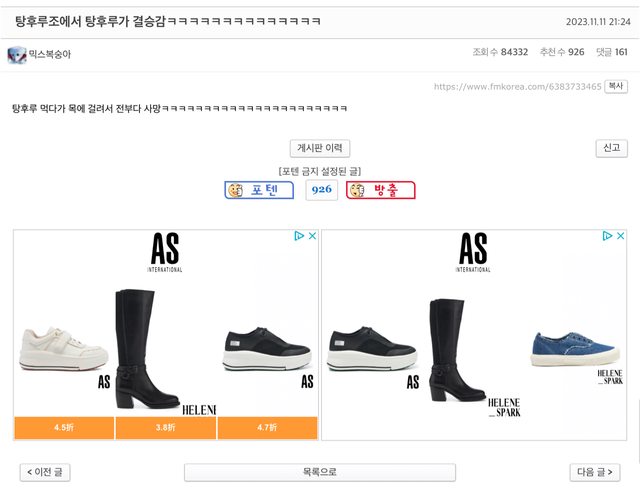Open the right ad's AdChoices info icon
The height and width of the screenshot is (488, 640).
click(607, 237)
